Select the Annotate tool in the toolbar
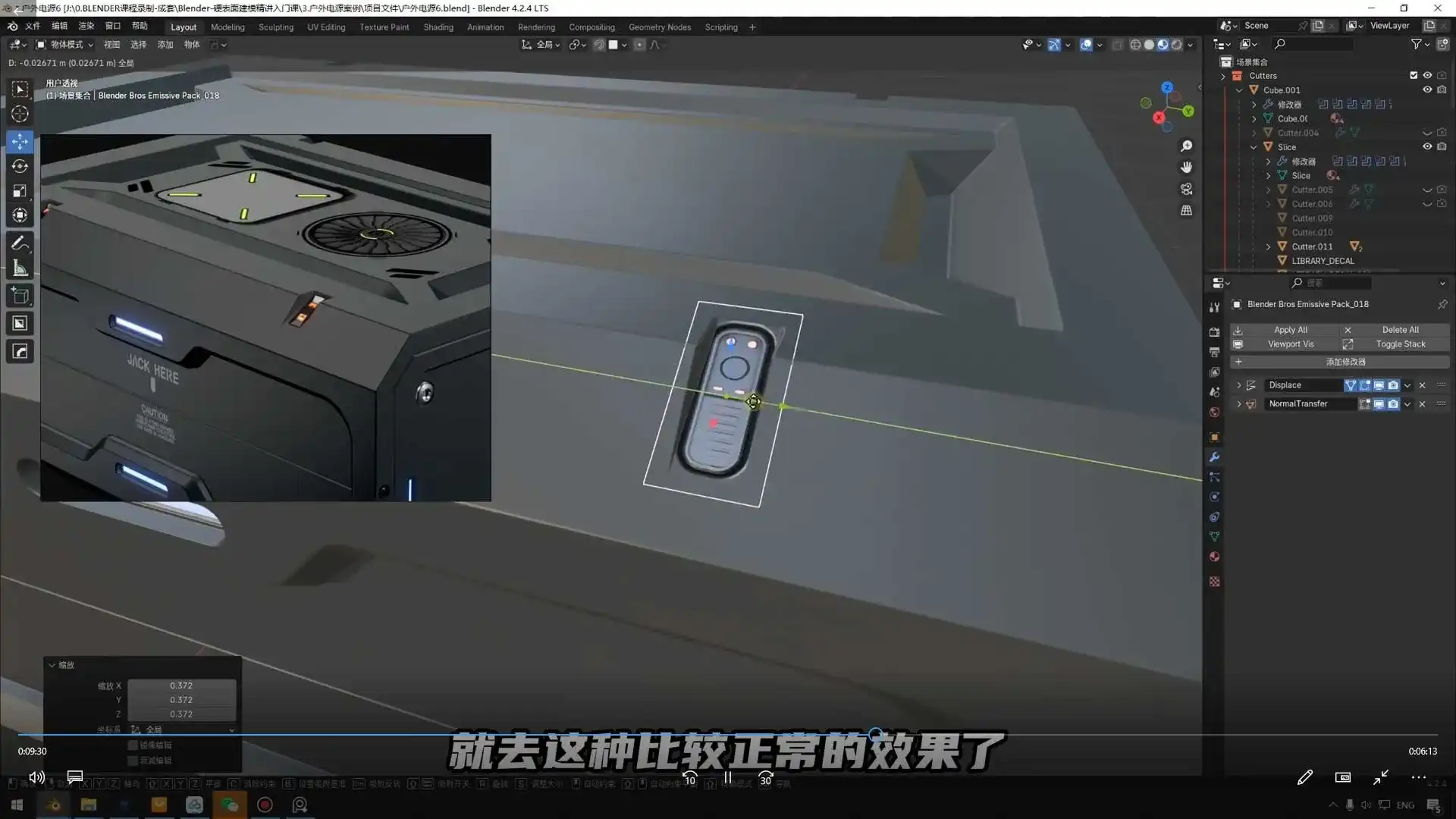The width and height of the screenshot is (1456, 819). pos(20,243)
